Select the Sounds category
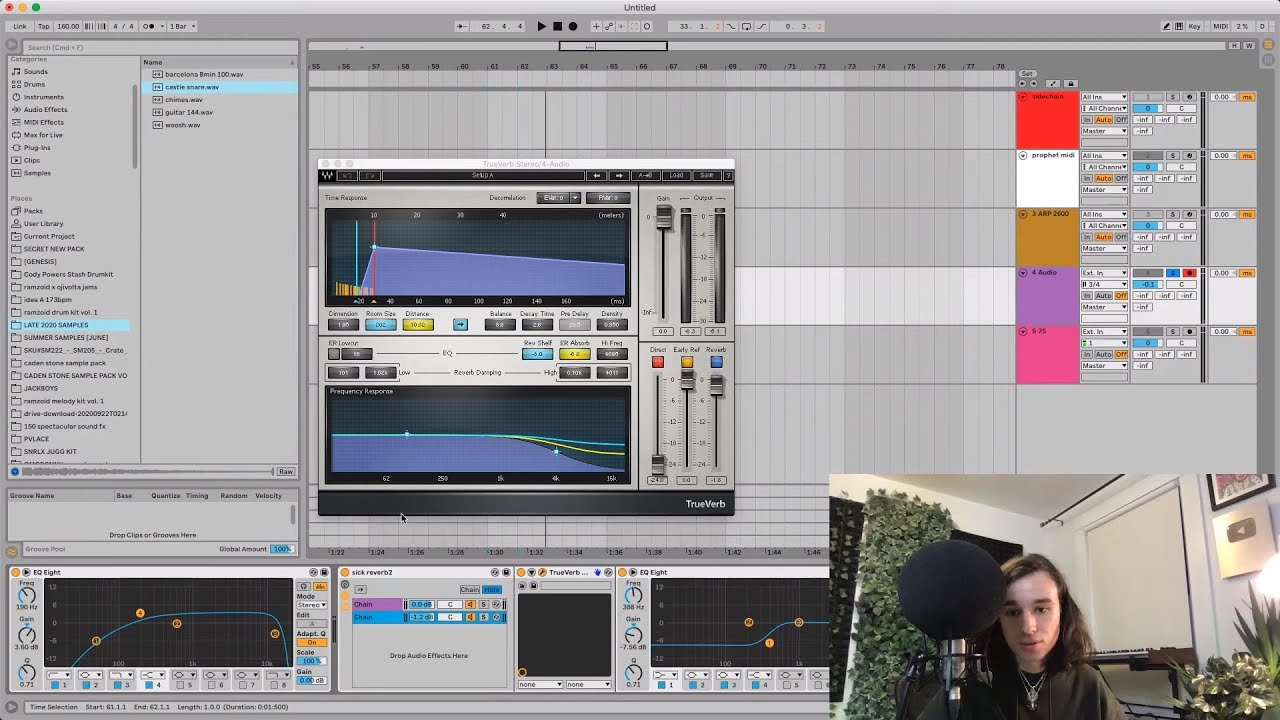The image size is (1280, 720). [36, 72]
